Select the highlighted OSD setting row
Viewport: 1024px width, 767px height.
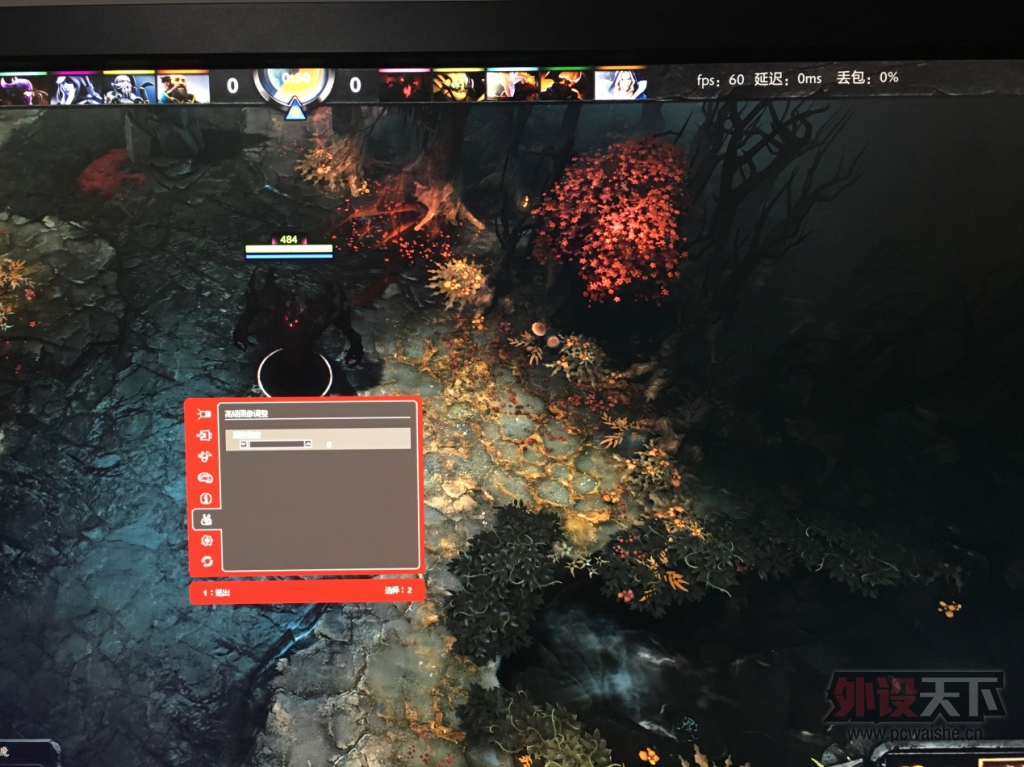[318, 439]
